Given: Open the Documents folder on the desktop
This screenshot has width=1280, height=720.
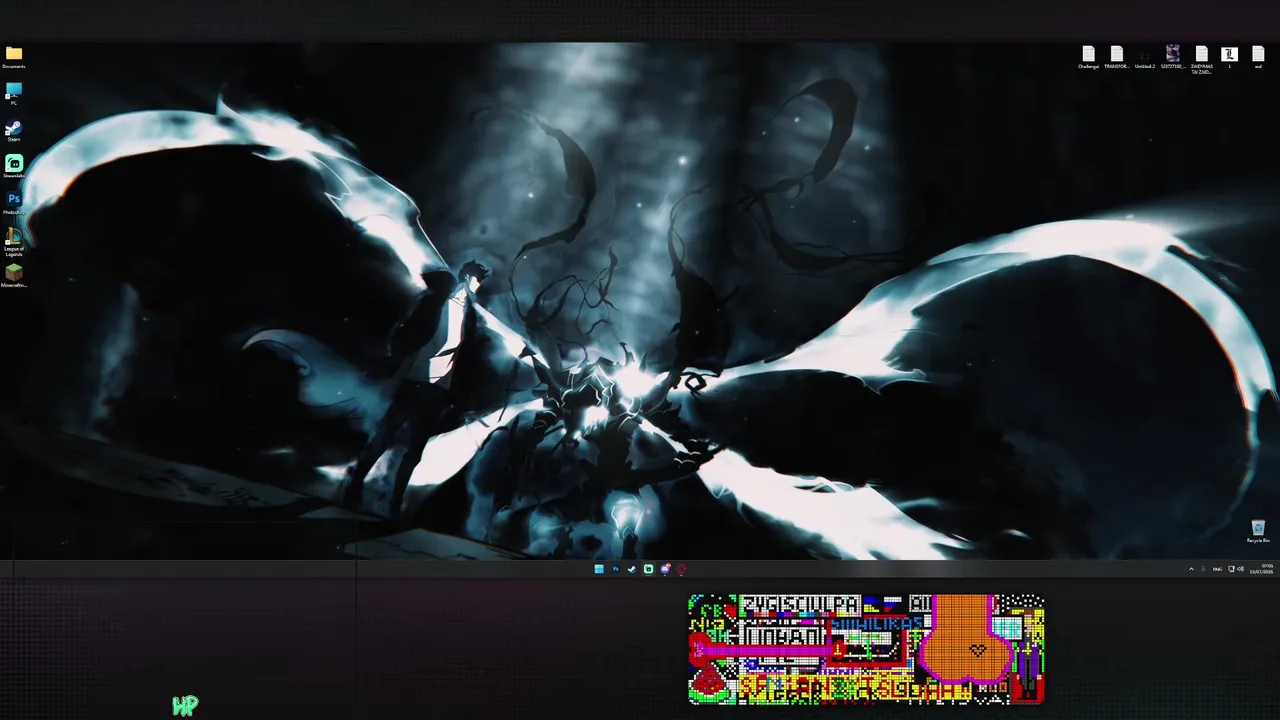Looking at the screenshot, I should coord(14,56).
